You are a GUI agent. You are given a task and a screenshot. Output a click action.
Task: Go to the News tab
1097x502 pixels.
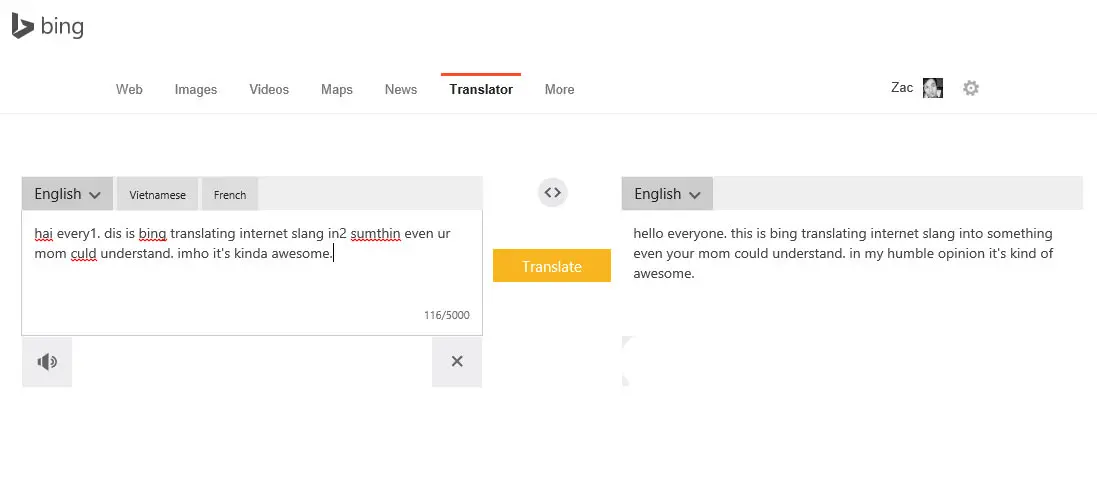pos(401,89)
